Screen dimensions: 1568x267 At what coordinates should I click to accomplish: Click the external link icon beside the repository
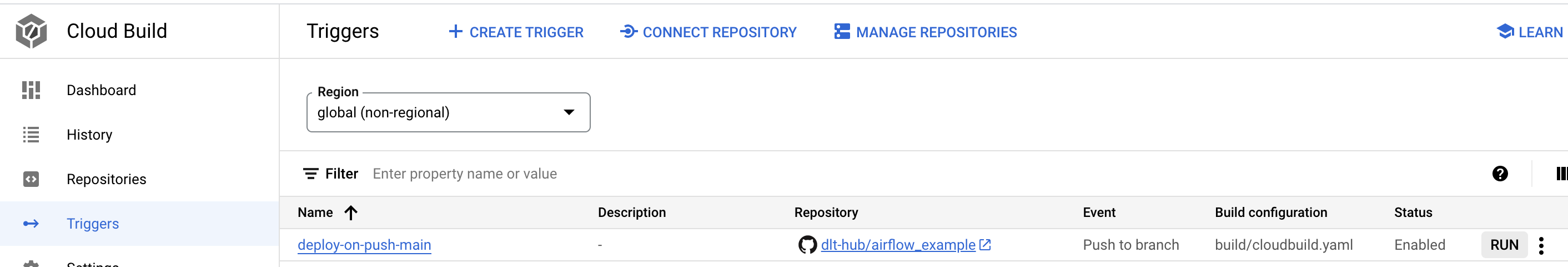click(x=985, y=245)
